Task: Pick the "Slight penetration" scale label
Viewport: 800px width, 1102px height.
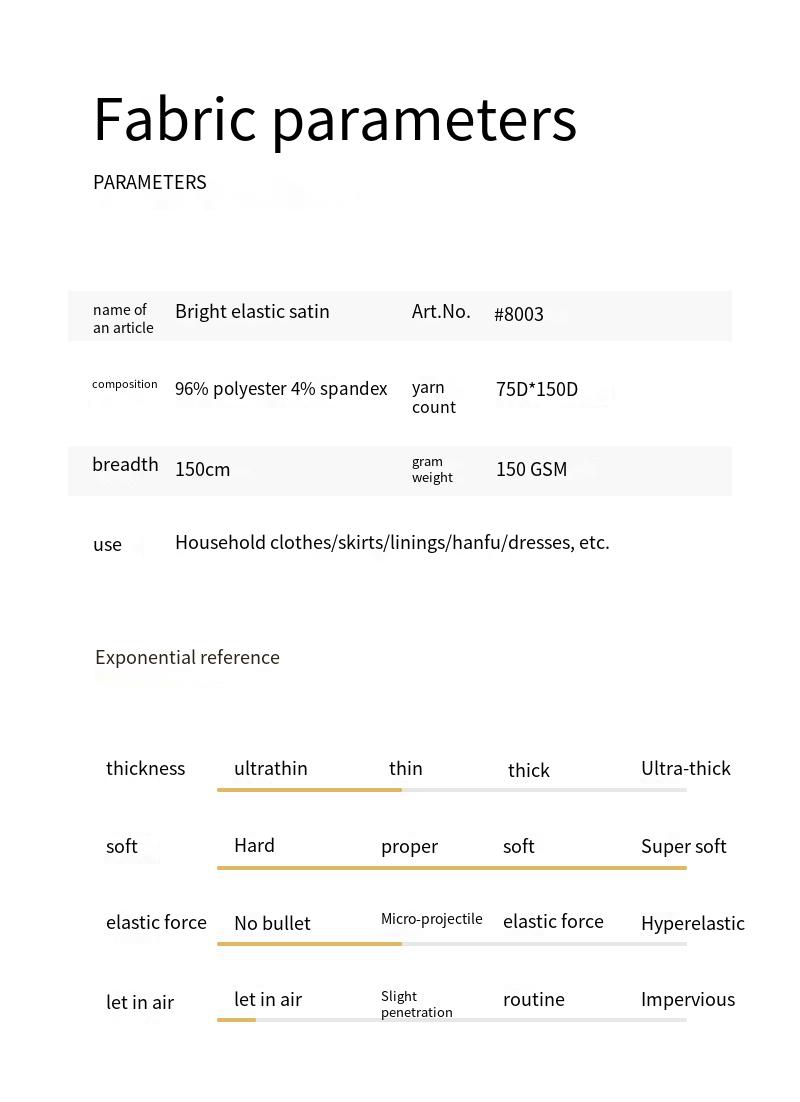Action: tap(416, 1004)
